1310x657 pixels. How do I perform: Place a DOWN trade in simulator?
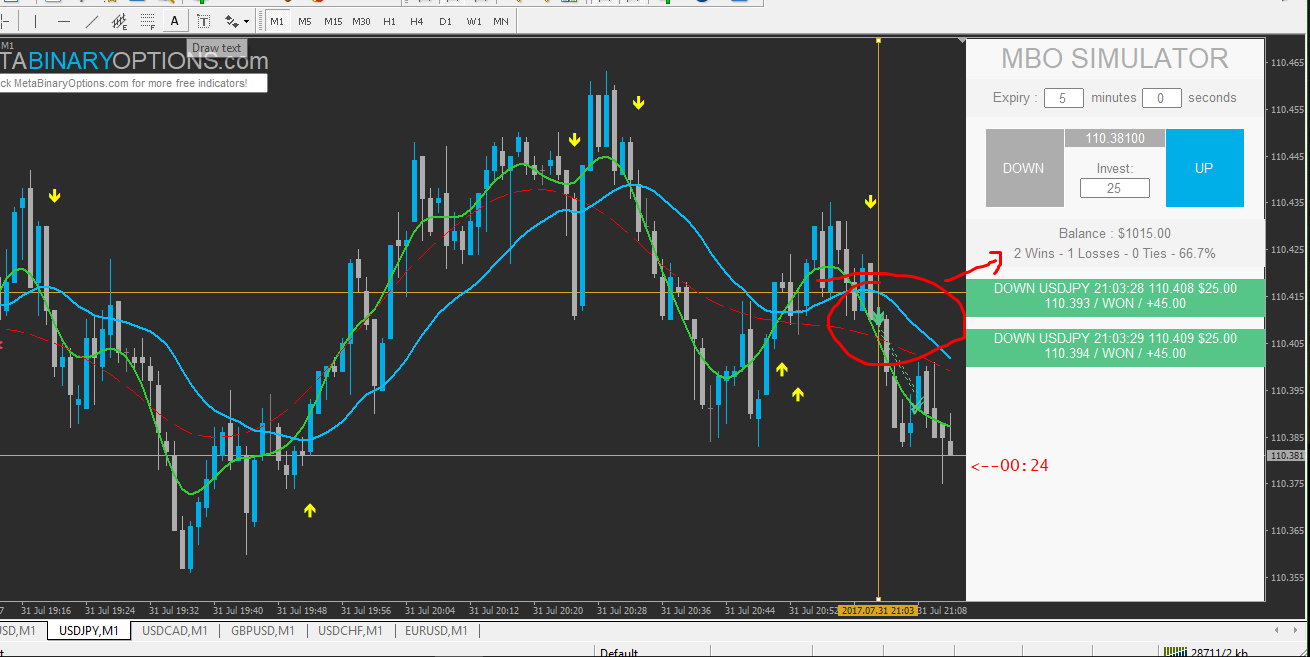coord(1023,168)
